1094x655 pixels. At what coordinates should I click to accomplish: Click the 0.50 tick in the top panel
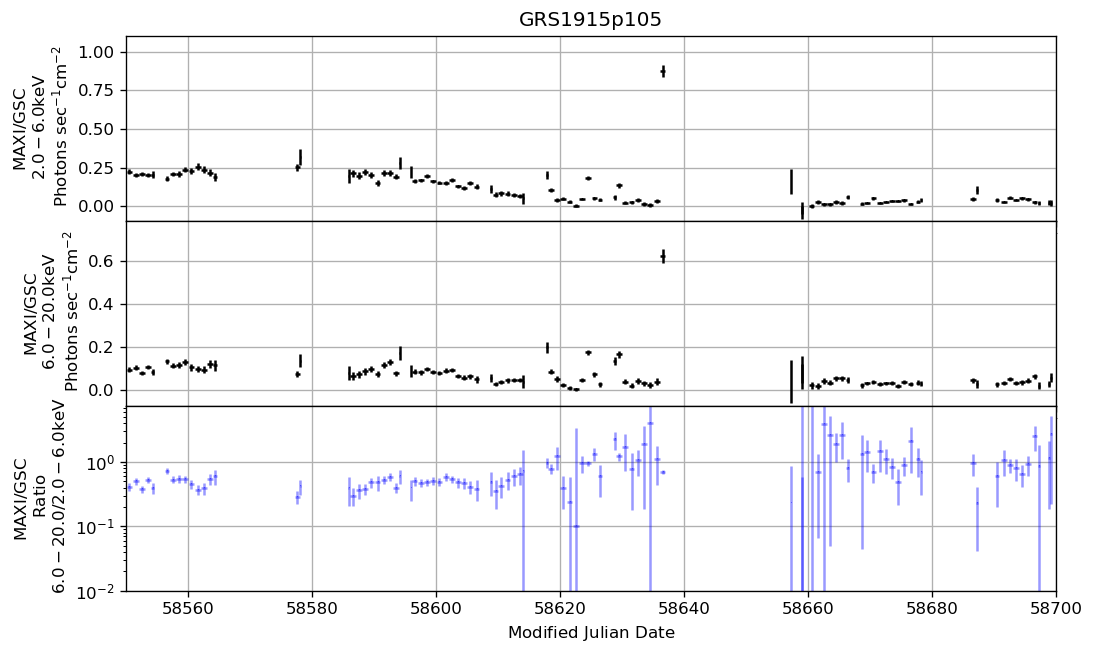tap(97, 130)
